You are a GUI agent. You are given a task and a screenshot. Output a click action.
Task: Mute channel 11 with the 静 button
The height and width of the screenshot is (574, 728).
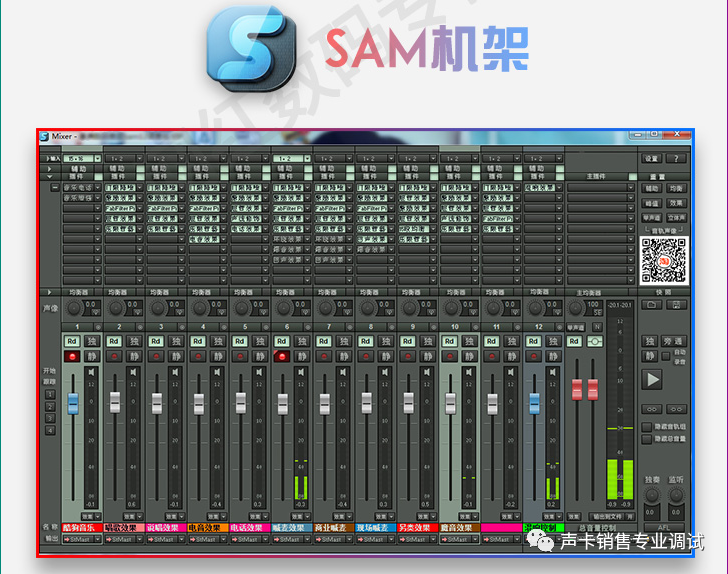511,356
